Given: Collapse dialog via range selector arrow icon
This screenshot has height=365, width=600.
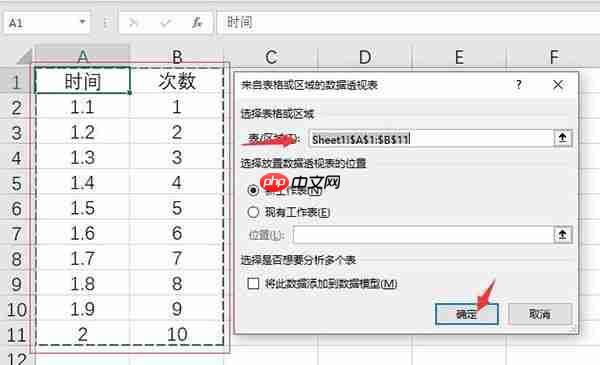Looking at the screenshot, I should (x=562, y=138).
